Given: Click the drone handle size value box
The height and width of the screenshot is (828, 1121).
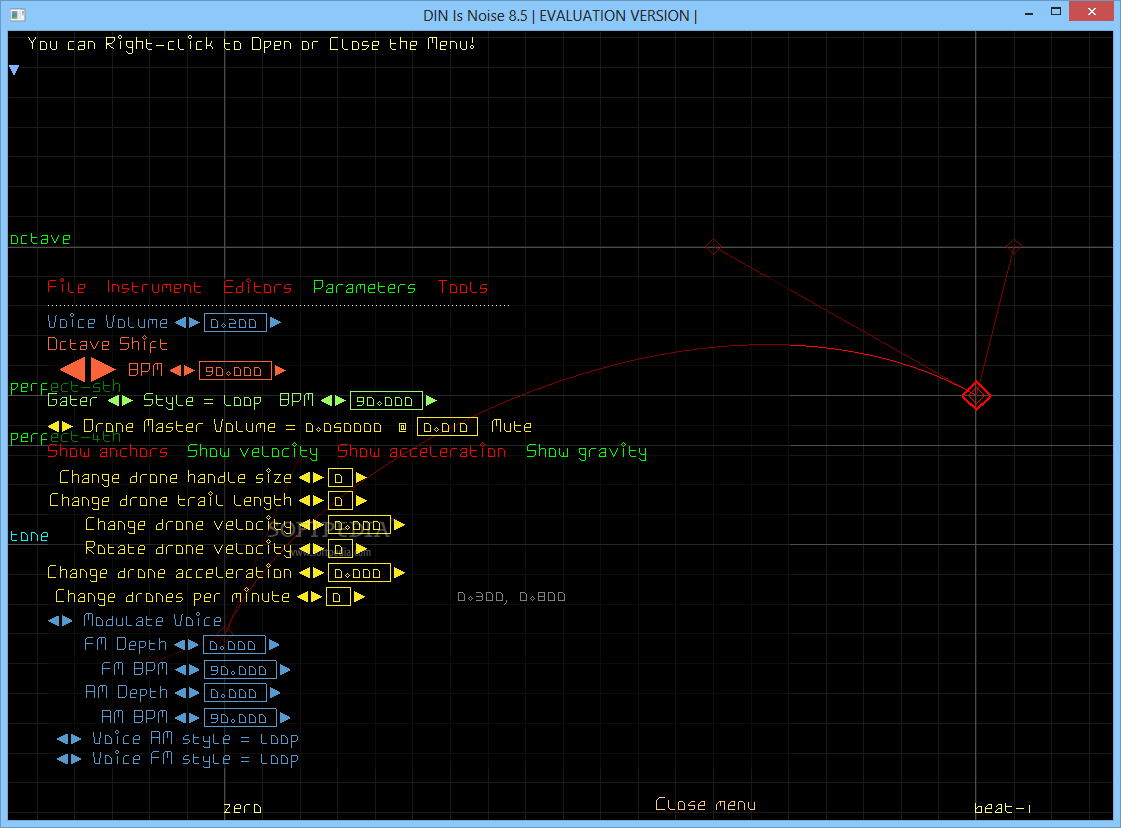Looking at the screenshot, I should click(x=340, y=478).
